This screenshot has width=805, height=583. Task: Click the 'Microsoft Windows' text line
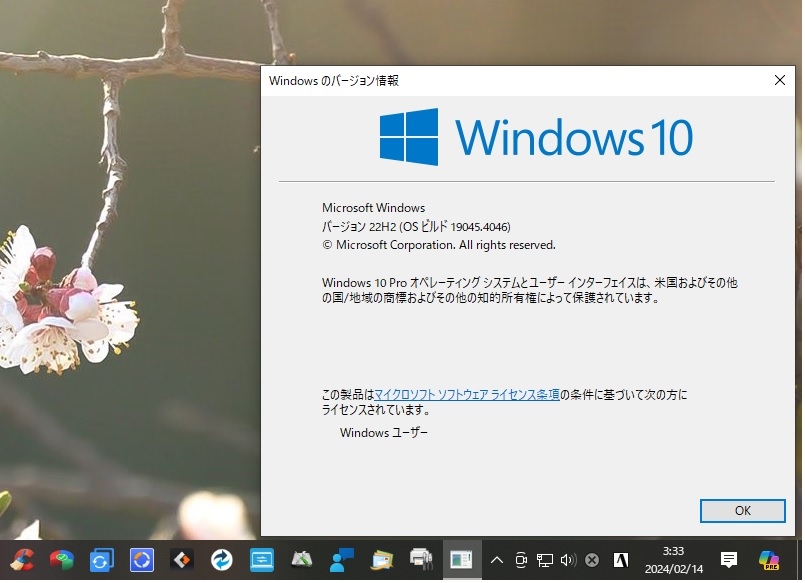click(374, 209)
